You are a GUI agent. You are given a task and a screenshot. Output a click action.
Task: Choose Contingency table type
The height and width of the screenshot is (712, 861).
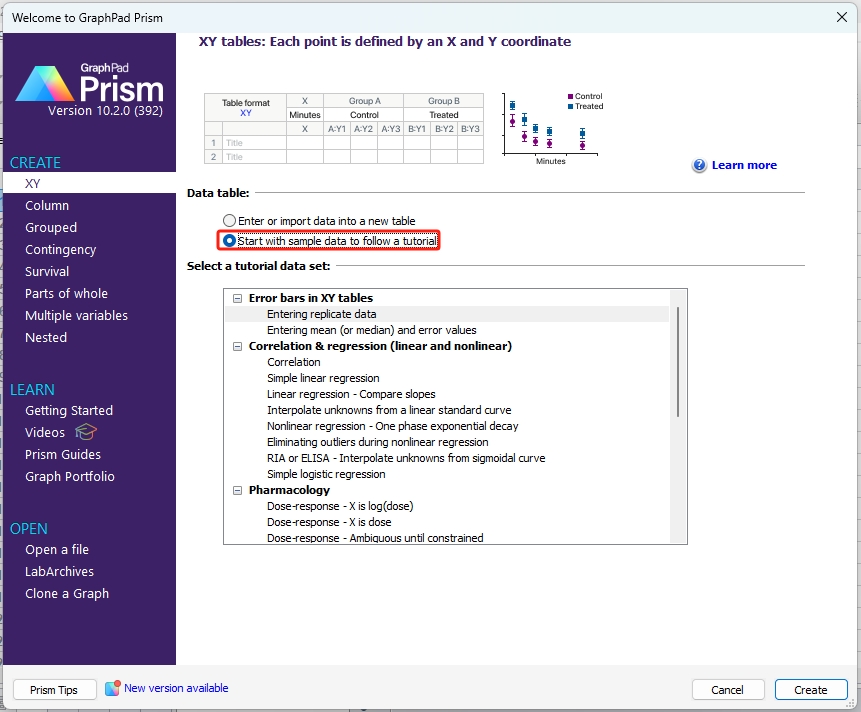coord(60,249)
